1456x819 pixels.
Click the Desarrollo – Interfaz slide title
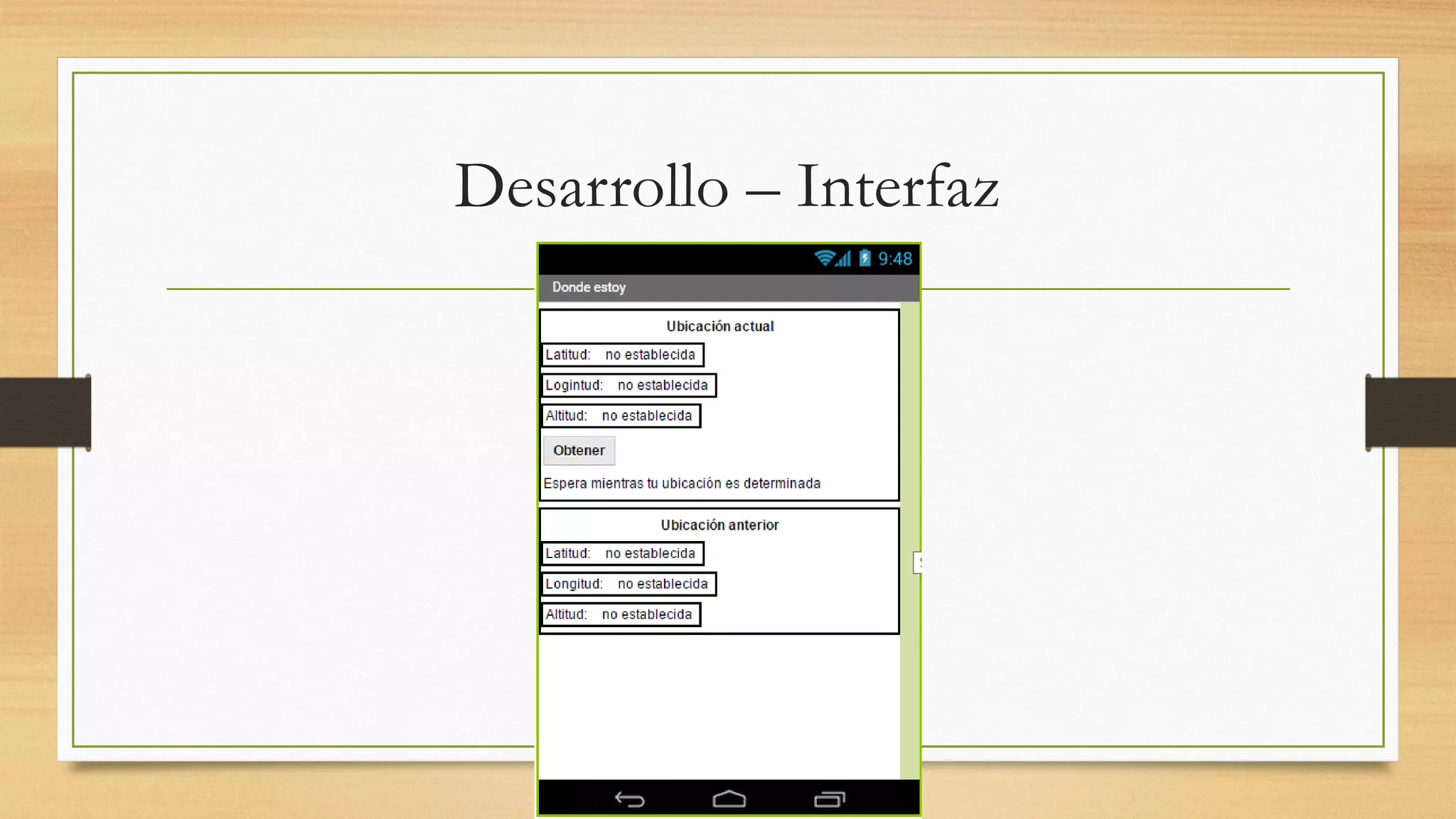pyautogui.click(x=727, y=186)
